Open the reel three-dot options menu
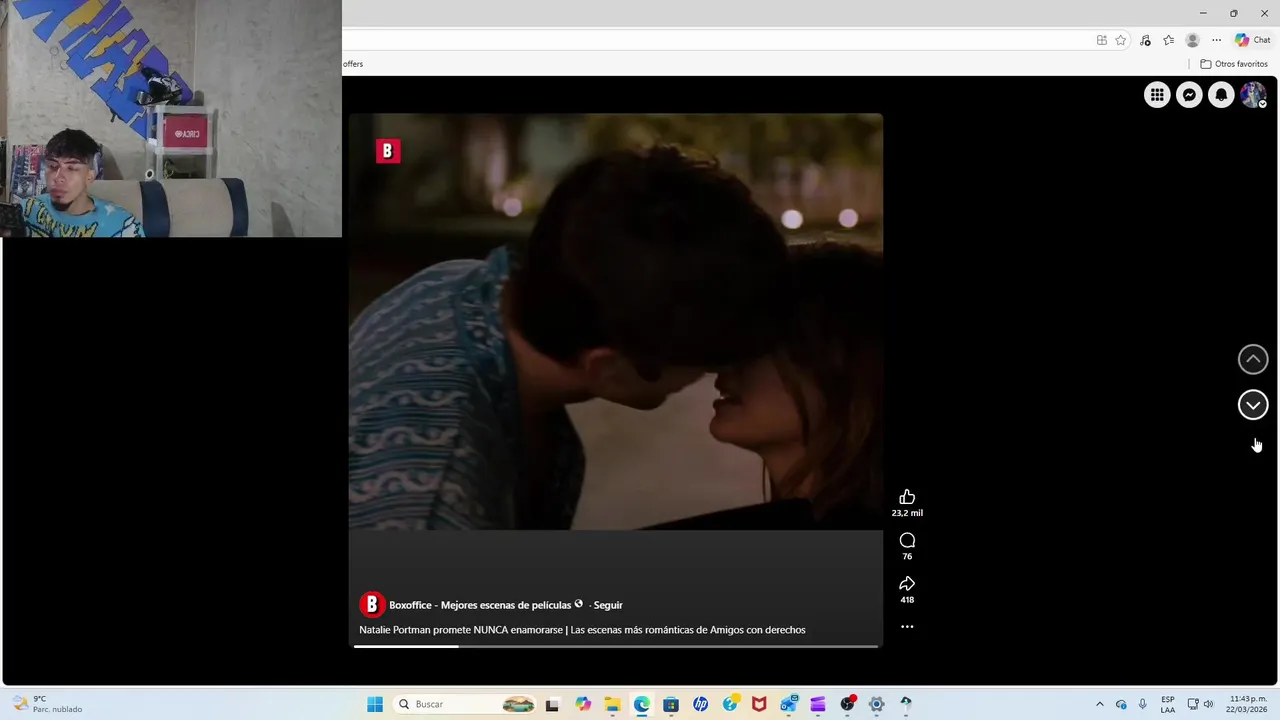Viewport: 1280px width, 720px height. click(x=907, y=627)
